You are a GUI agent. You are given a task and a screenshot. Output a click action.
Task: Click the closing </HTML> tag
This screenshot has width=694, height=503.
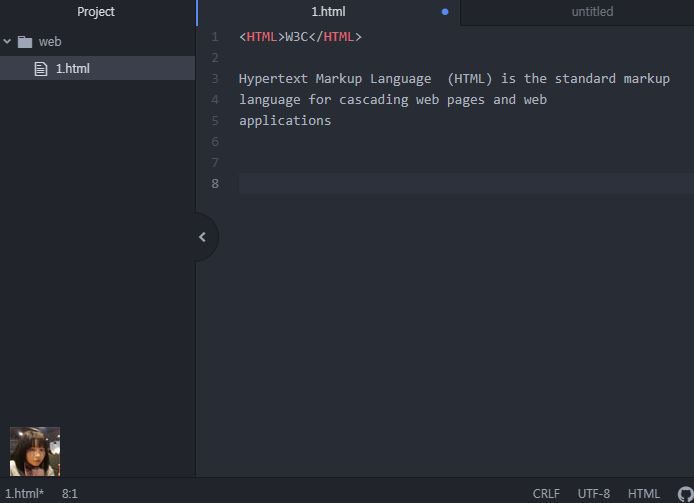335,37
